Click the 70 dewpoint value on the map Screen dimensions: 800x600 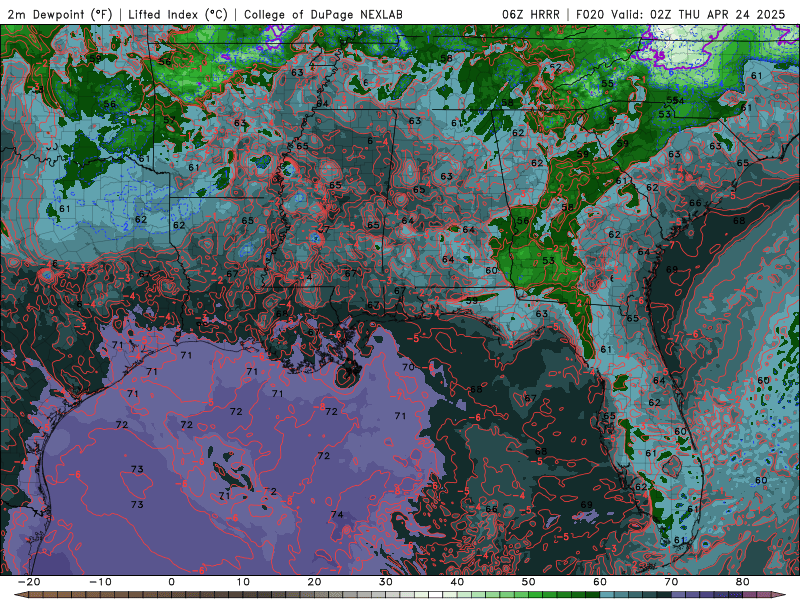point(408,367)
